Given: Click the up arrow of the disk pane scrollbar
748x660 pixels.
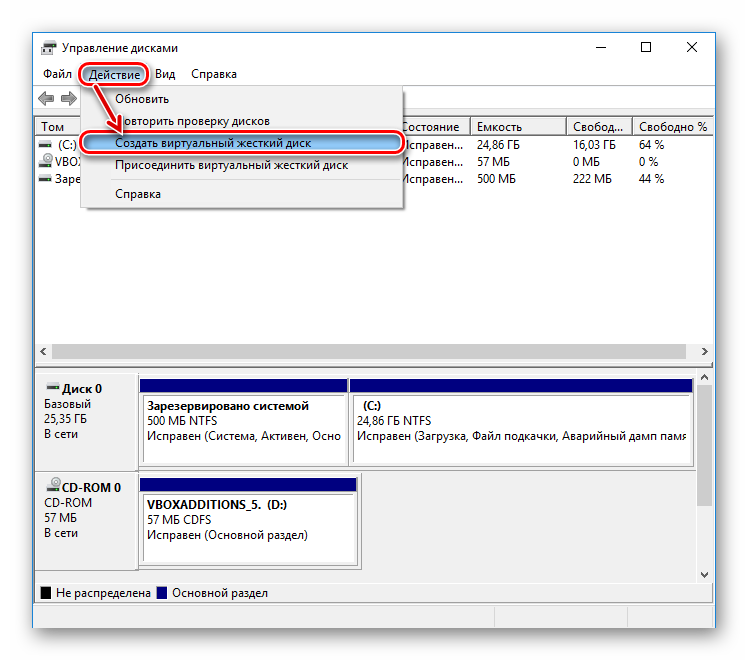Looking at the screenshot, I should pos(704,377).
